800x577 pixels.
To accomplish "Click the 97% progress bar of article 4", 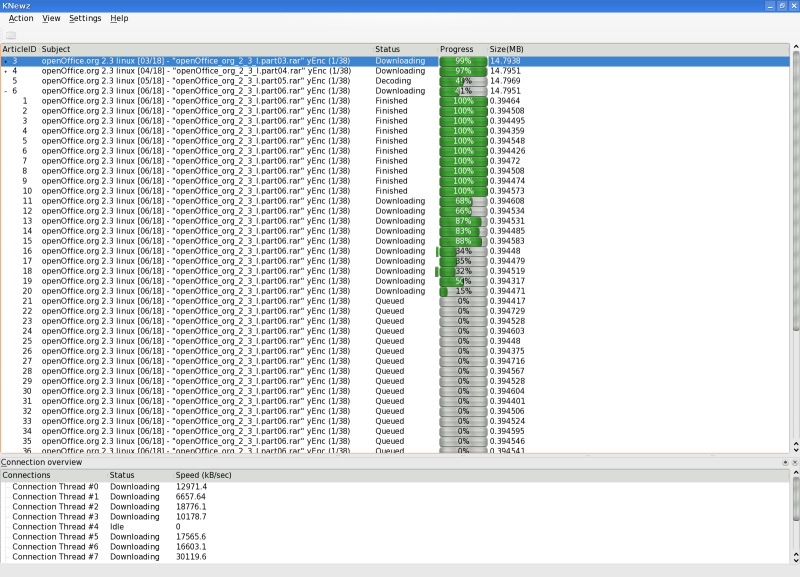I will [x=463, y=71].
